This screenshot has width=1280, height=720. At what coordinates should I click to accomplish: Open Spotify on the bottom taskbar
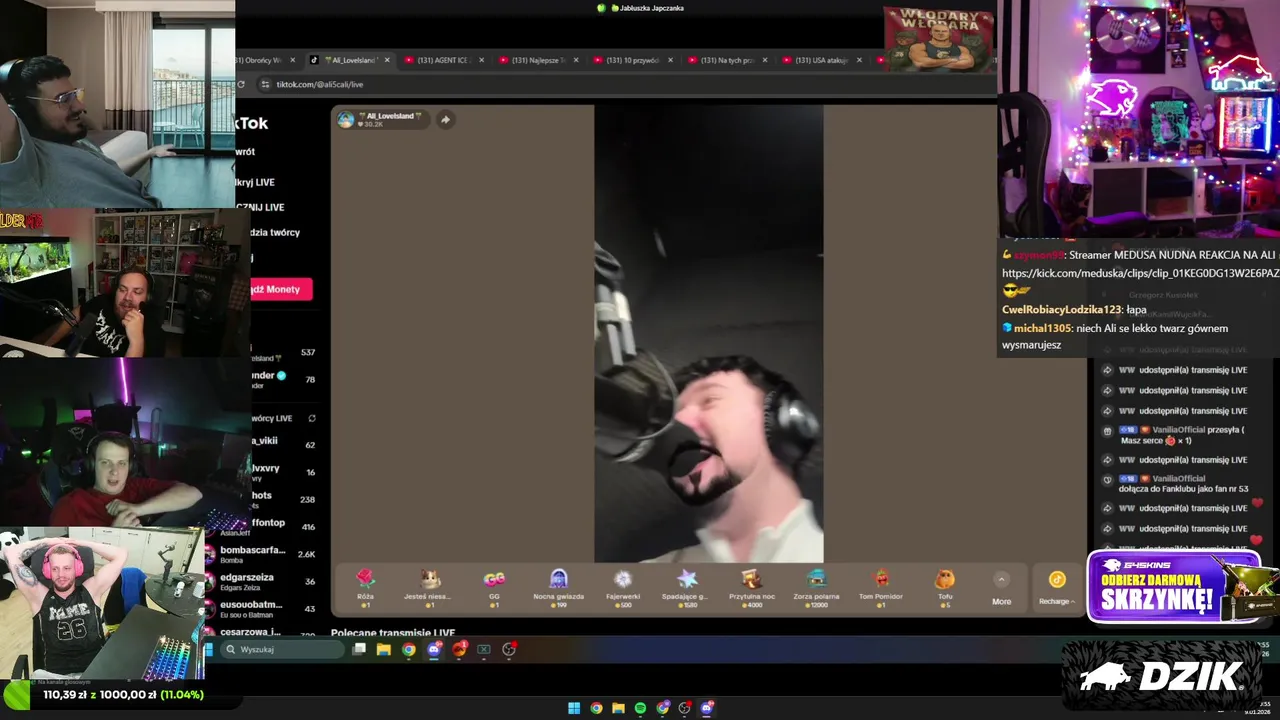[640, 708]
